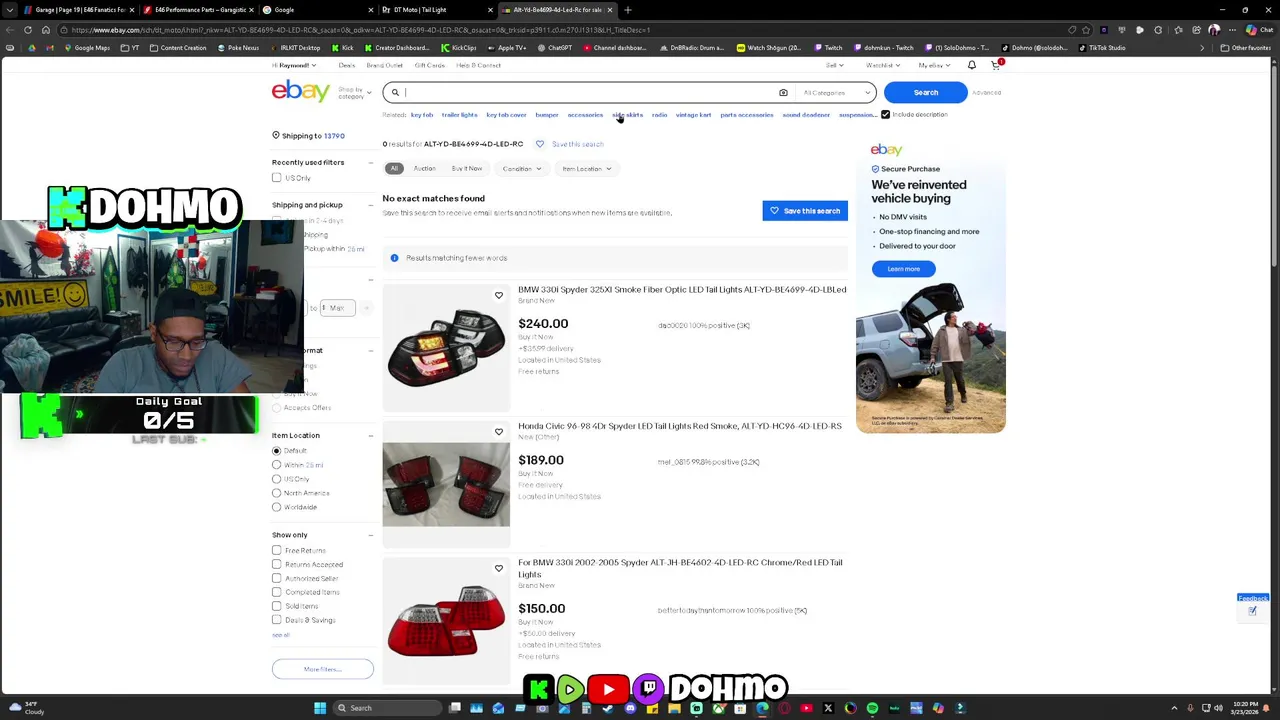The height and width of the screenshot is (720, 1280).
Task: Open Windows Start menu
Action: pos(320,708)
